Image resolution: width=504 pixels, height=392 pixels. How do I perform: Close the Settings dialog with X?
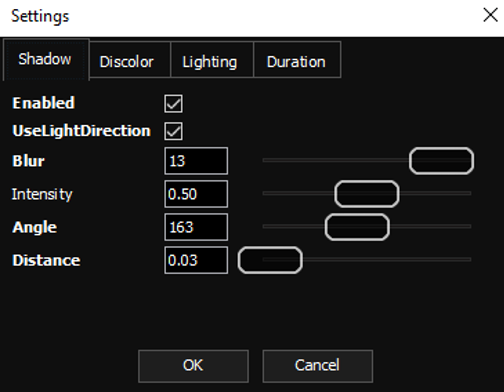pyautogui.click(x=490, y=15)
